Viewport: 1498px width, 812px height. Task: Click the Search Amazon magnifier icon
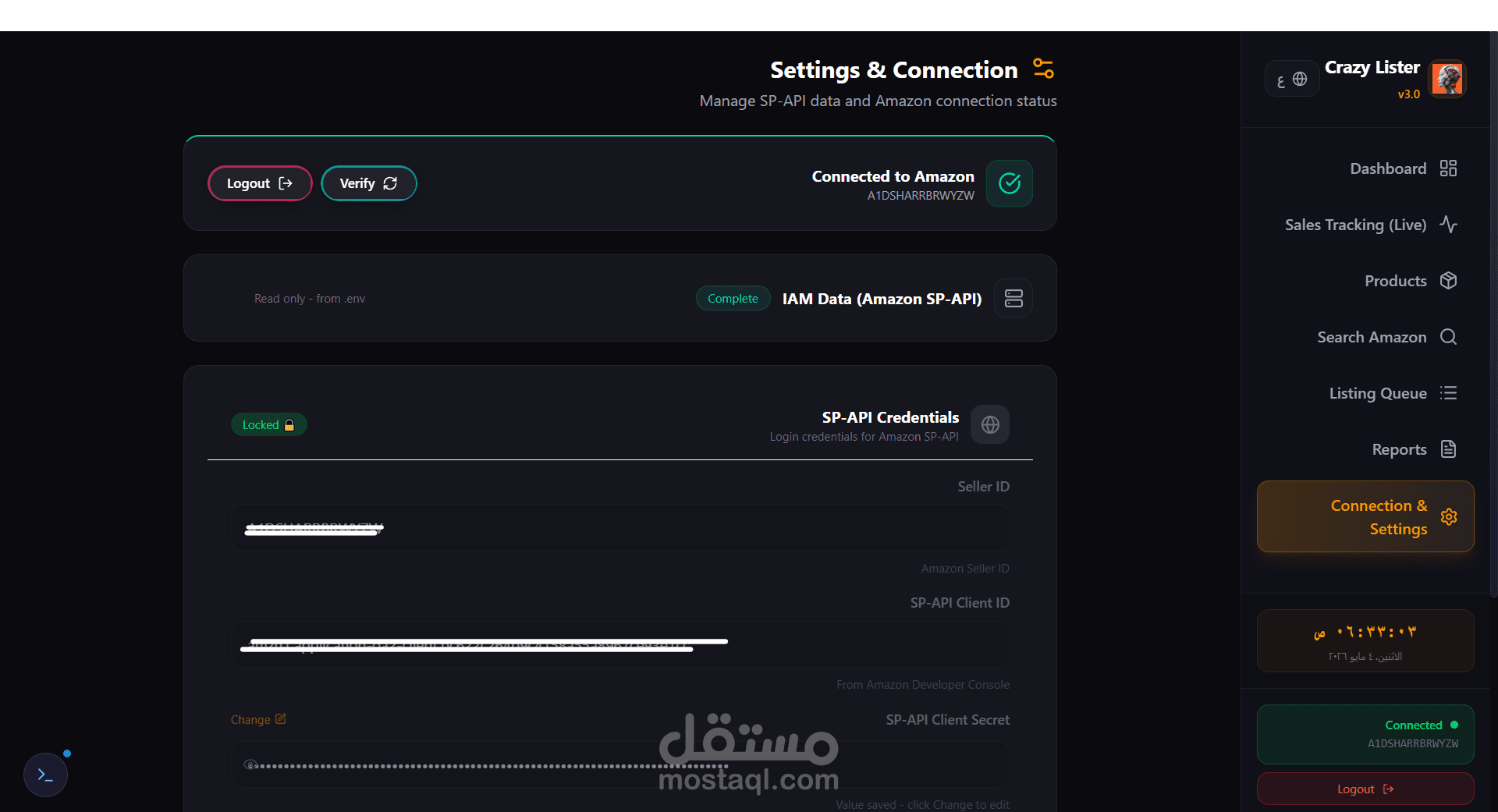(x=1449, y=337)
